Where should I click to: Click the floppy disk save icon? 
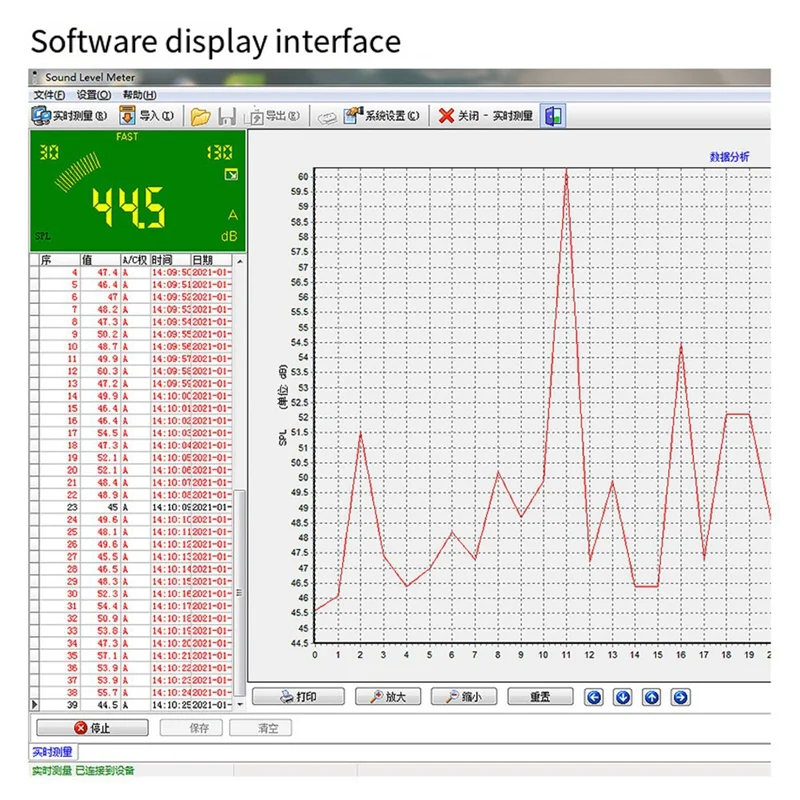click(227, 116)
